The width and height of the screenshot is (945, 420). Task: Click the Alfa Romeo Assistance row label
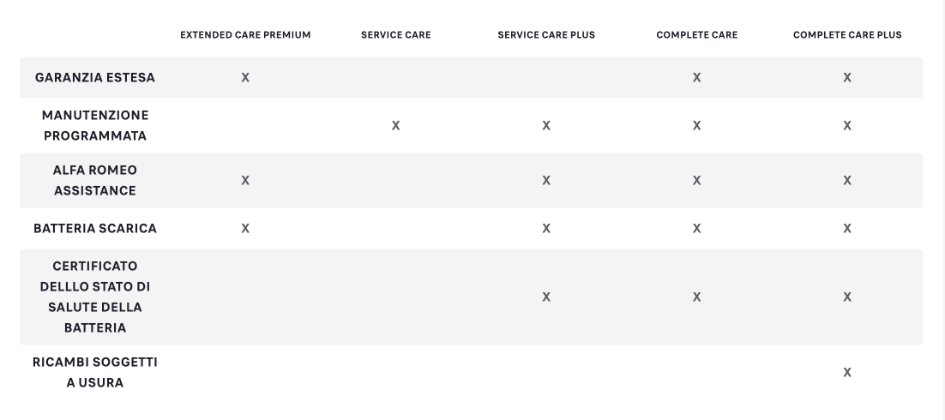pyautogui.click(x=95, y=180)
